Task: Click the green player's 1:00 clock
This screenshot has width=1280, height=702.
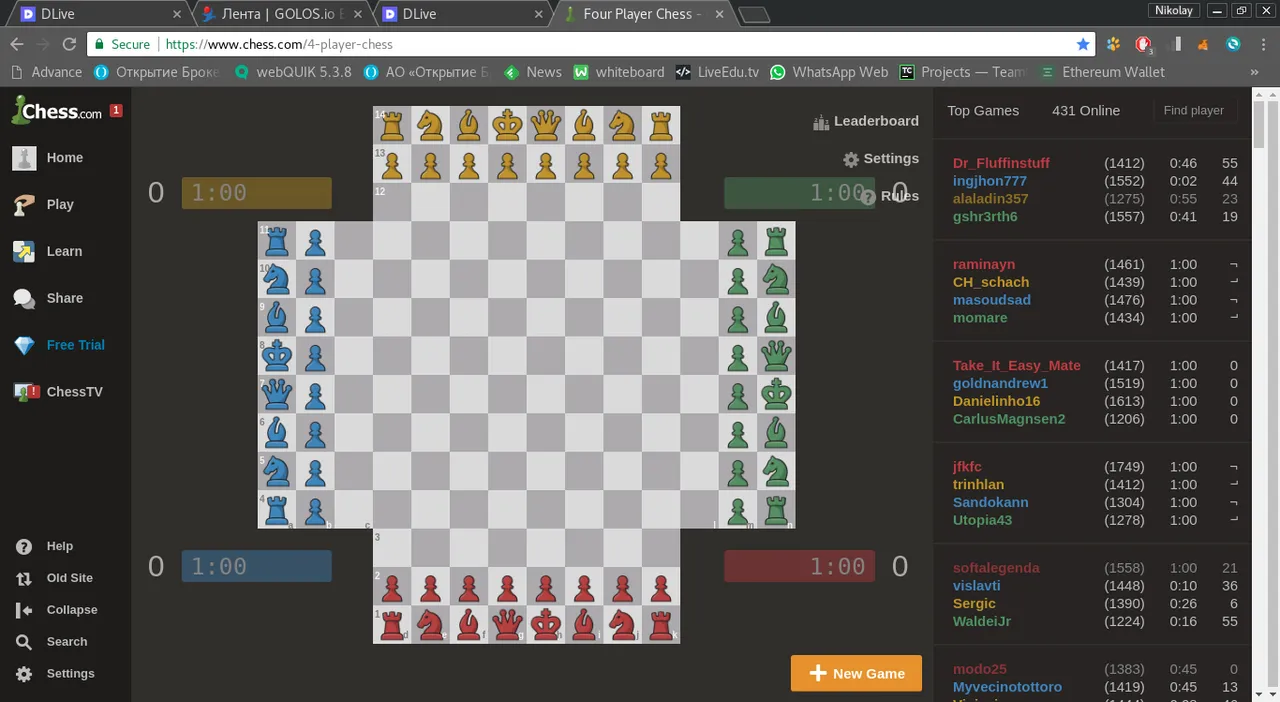Action: tap(799, 193)
